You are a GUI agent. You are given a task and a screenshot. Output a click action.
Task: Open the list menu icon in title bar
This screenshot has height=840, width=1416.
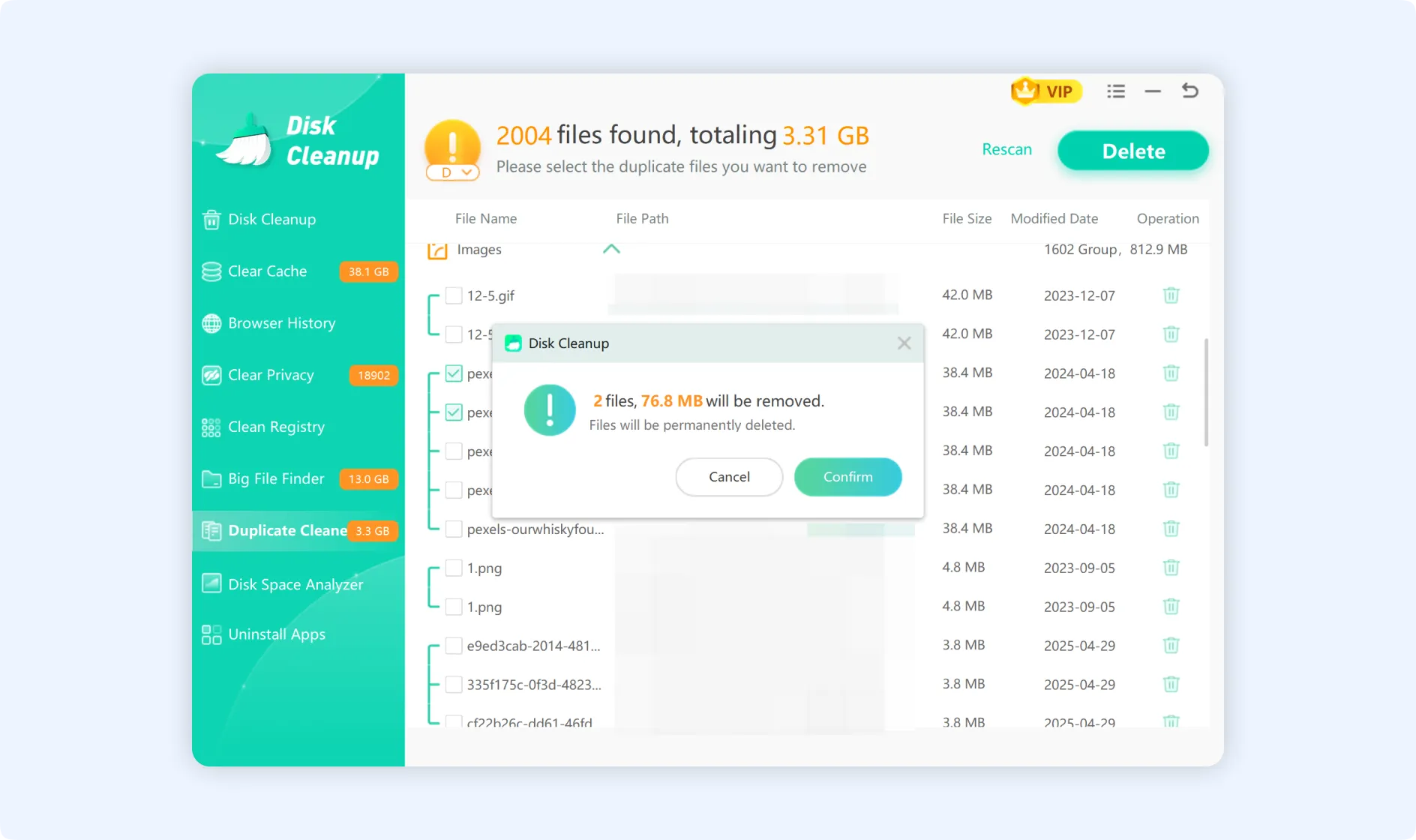point(1115,91)
